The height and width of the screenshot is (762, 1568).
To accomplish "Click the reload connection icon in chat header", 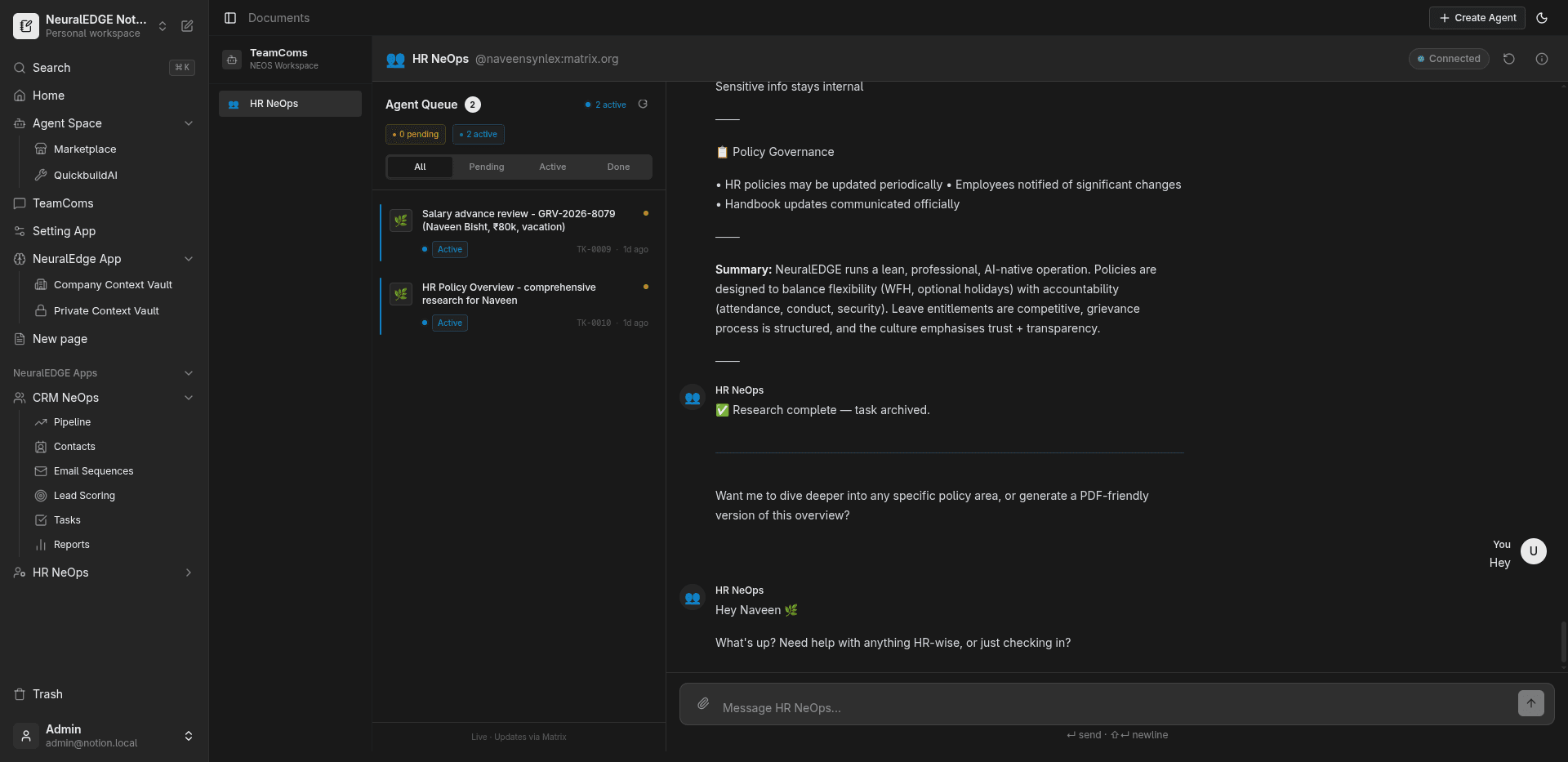I will click(x=1508, y=59).
